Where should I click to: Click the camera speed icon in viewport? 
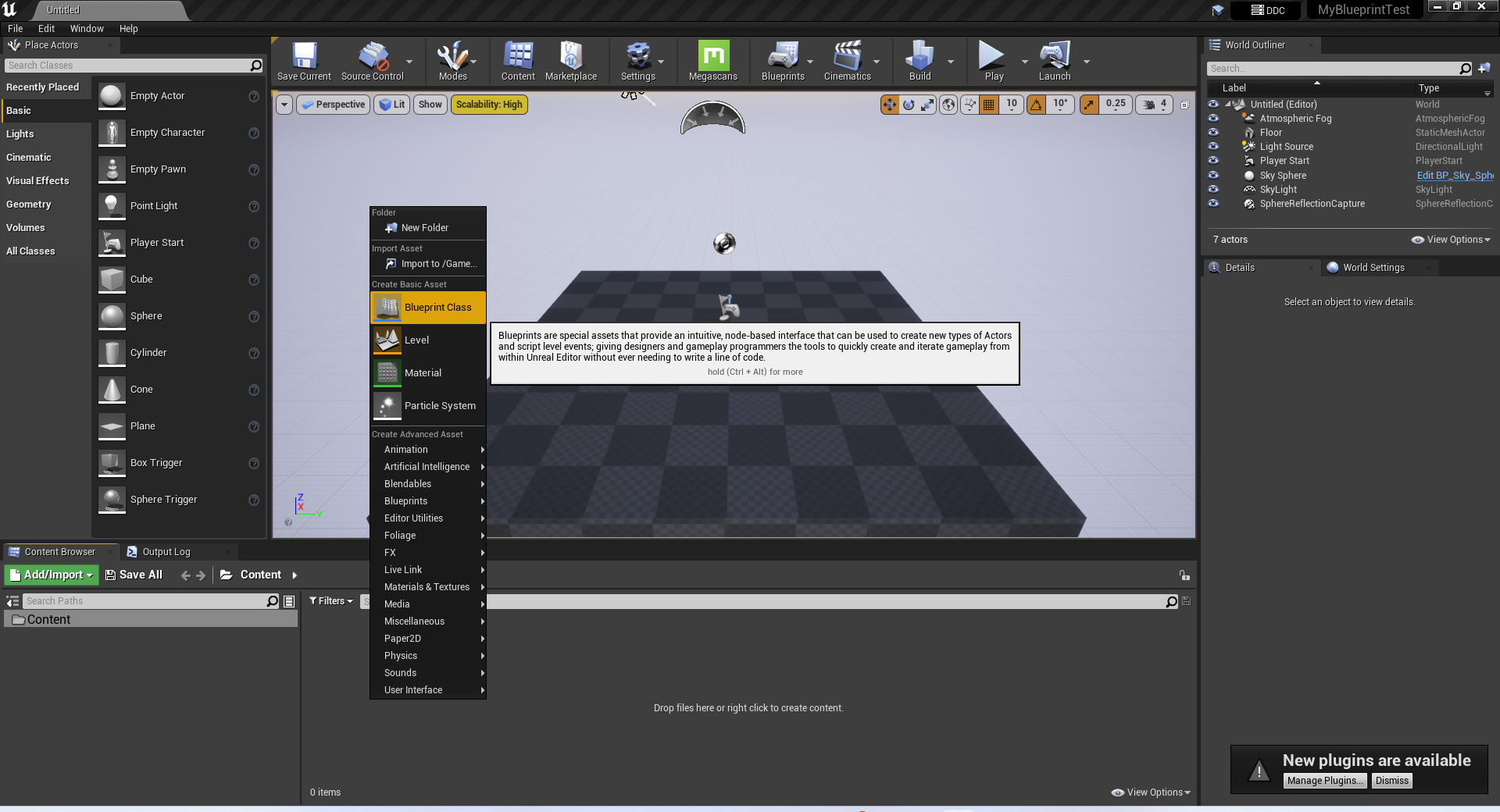click(x=1149, y=105)
